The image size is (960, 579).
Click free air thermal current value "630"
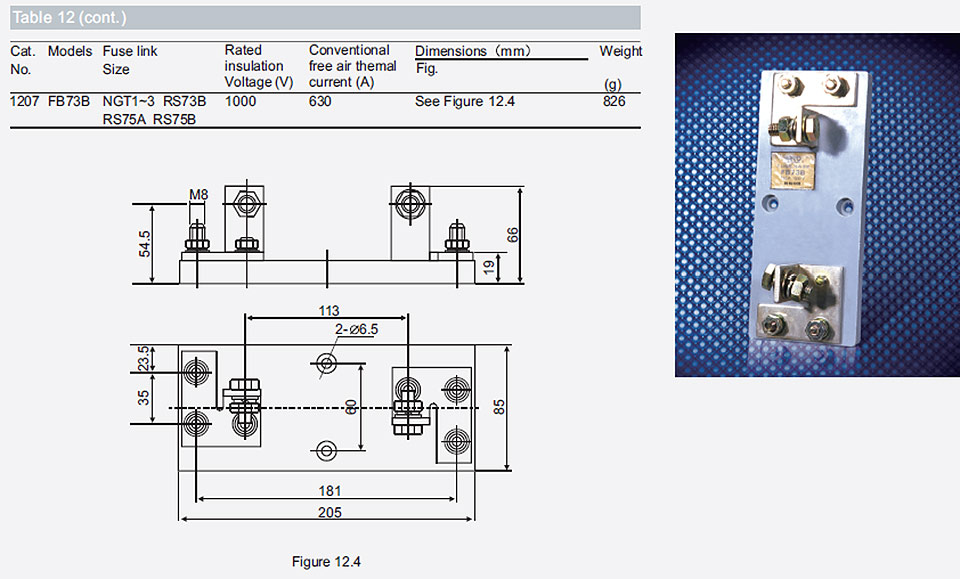[320, 102]
